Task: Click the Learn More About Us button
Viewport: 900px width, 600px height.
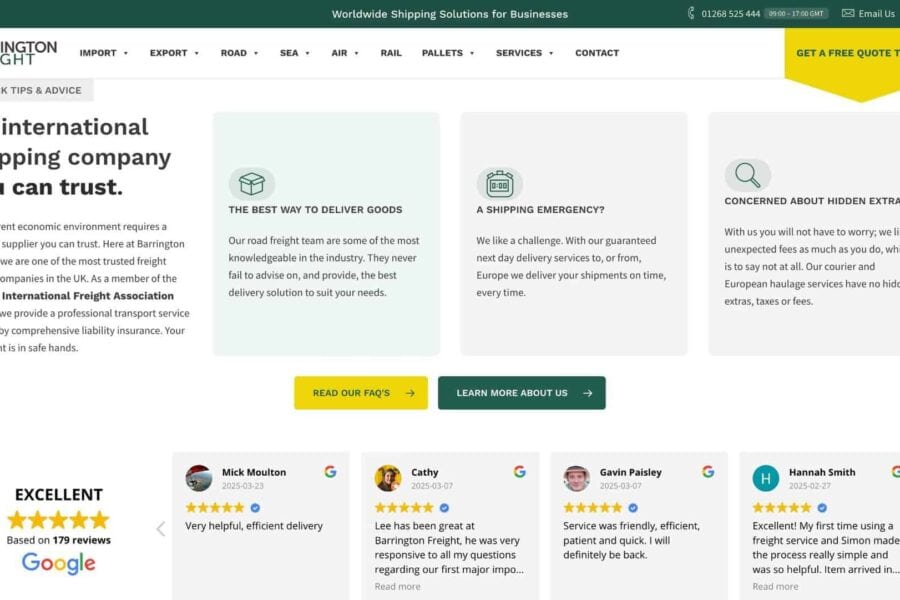Action: [521, 393]
